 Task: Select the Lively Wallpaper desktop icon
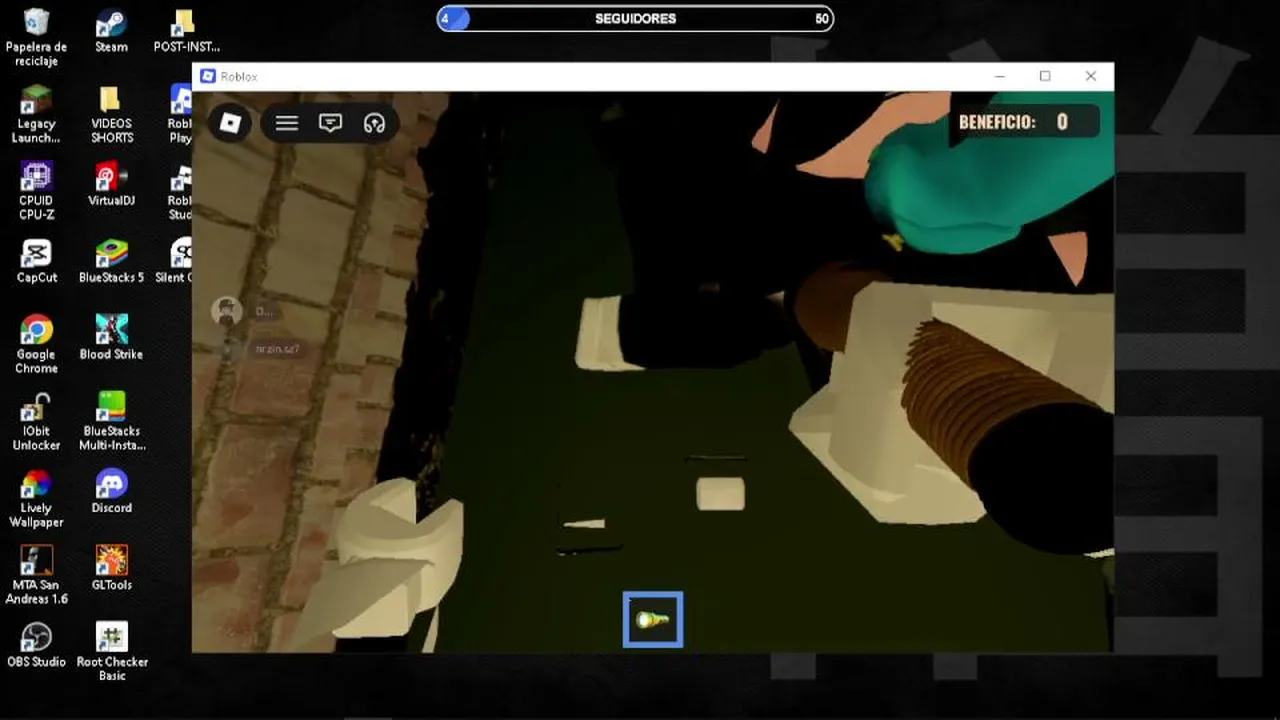(36, 499)
